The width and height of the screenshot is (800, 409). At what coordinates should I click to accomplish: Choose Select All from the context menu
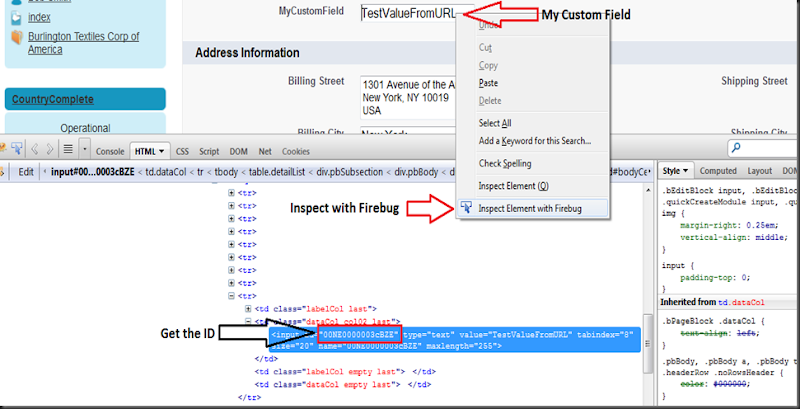tap(495, 123)
